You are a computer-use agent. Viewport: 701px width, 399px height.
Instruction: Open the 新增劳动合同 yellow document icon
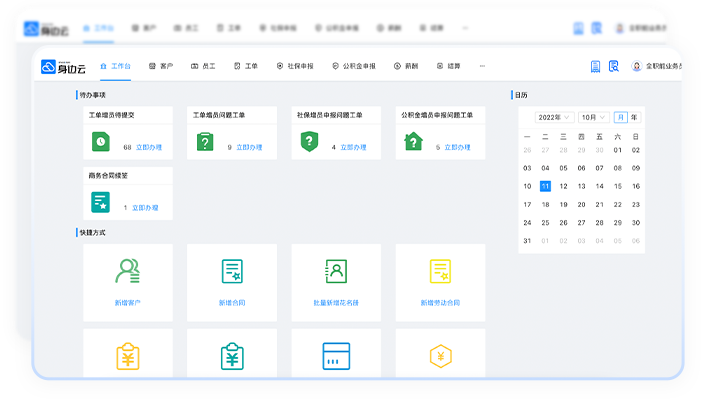(x=440, y=271)
